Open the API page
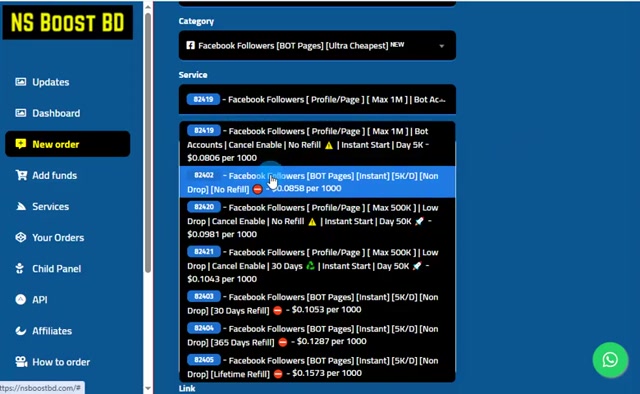Image resolution: width=640 pixels, height=394 pixels. 40,300
